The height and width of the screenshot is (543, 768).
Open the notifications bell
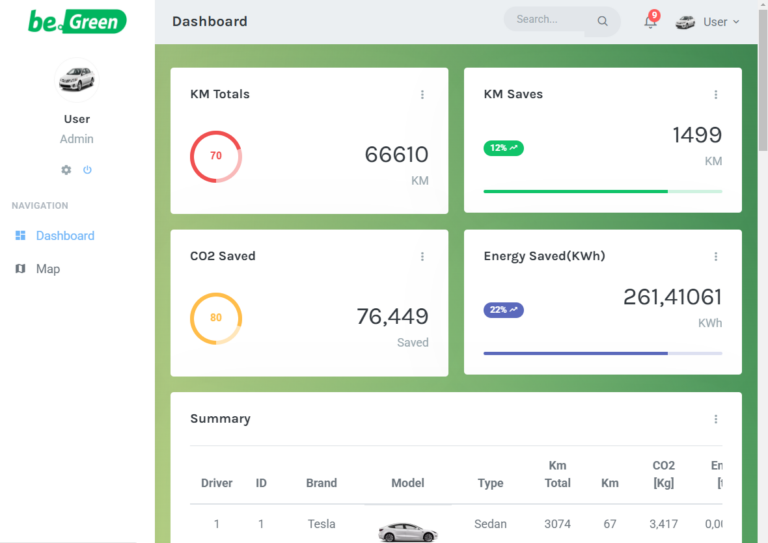point(650,23)
